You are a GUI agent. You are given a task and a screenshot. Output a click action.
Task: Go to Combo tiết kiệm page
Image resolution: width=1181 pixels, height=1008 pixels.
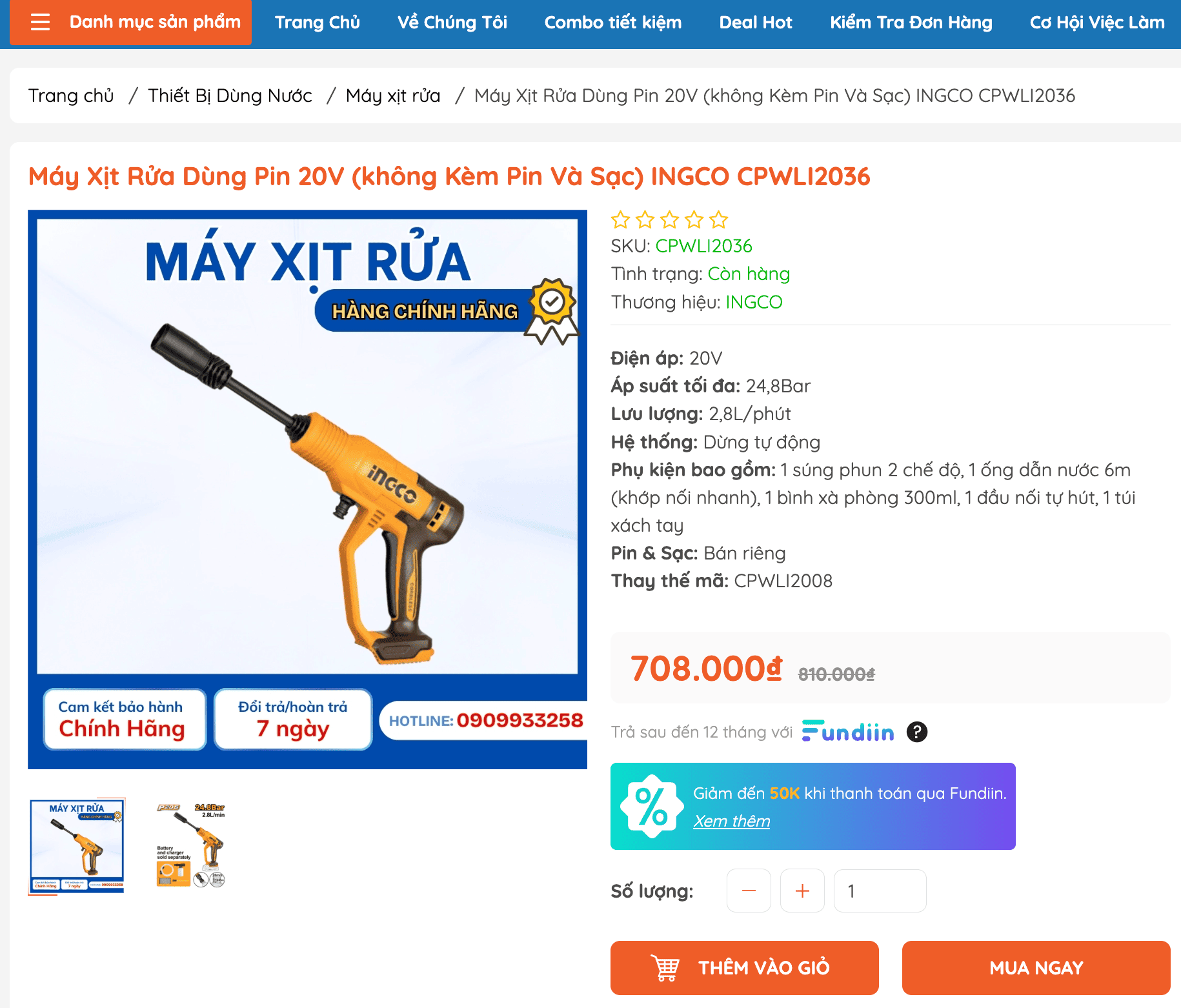613,23
